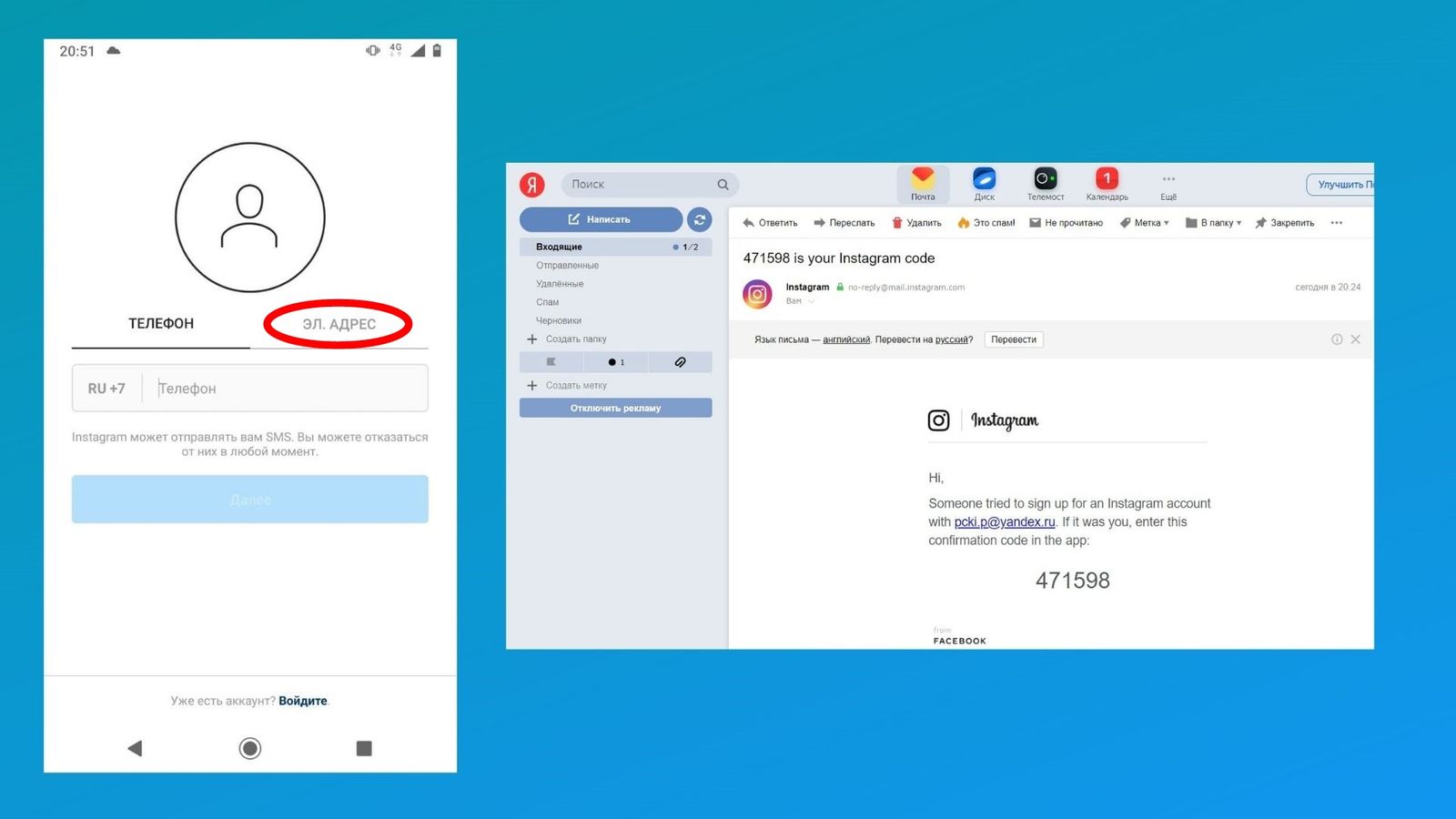Click the английский language link
The width and height of the screenshot is (1456, 819).
pos(846,339)
